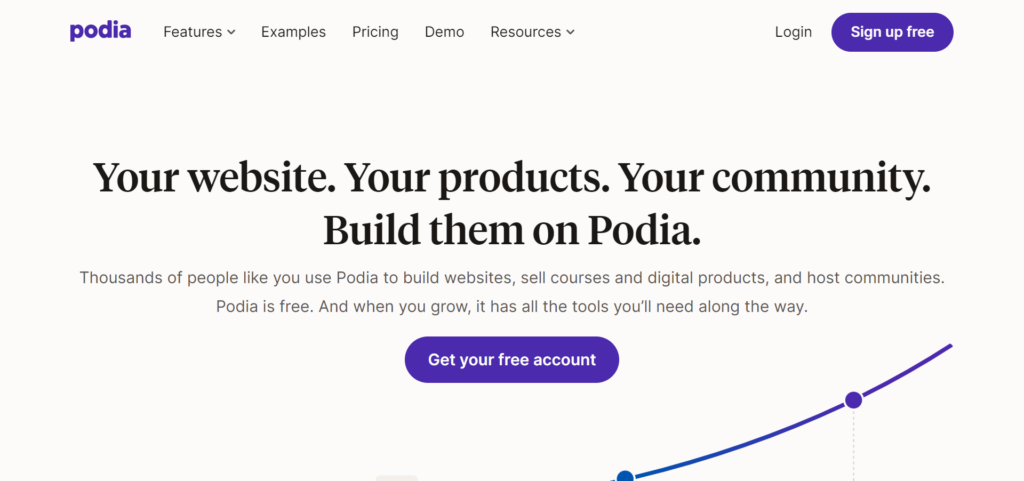Click the paragraph line starting "Thousands of people"

pos(511,277)
